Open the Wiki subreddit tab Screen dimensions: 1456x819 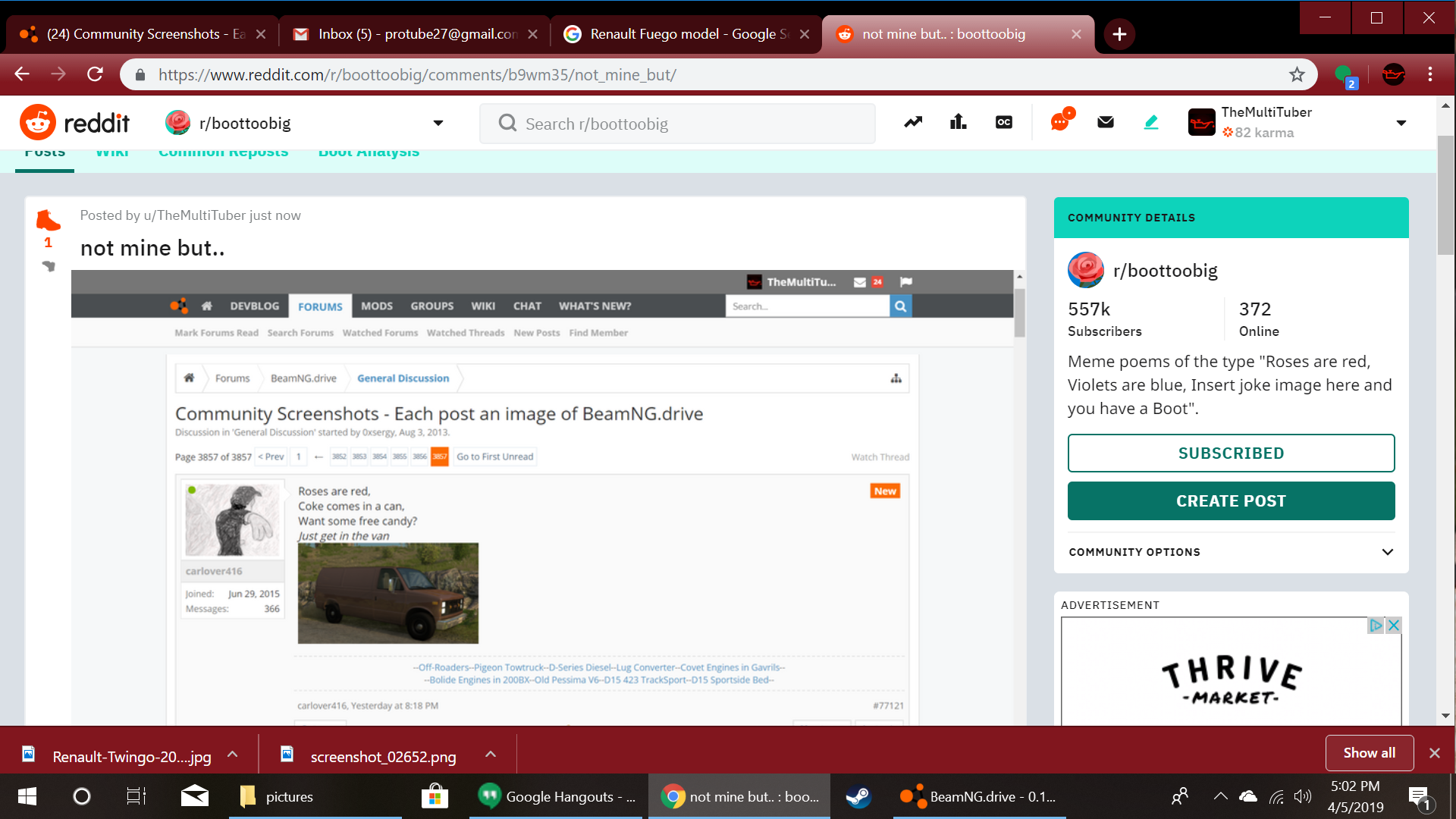(111, 155)
